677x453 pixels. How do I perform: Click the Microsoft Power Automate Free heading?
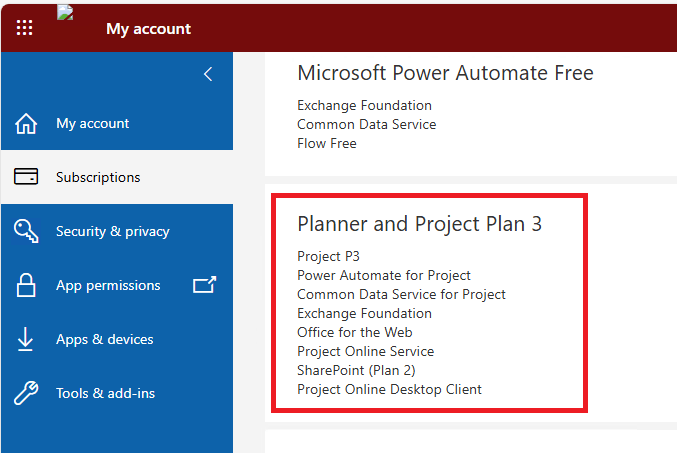[445, 73]
